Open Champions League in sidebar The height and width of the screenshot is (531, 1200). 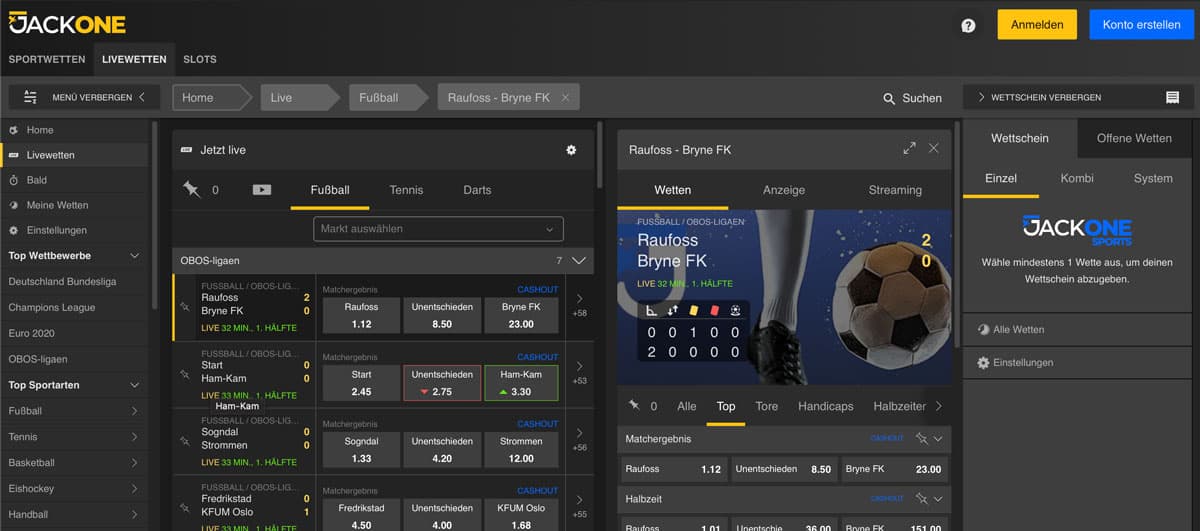[x=74, y=307]
